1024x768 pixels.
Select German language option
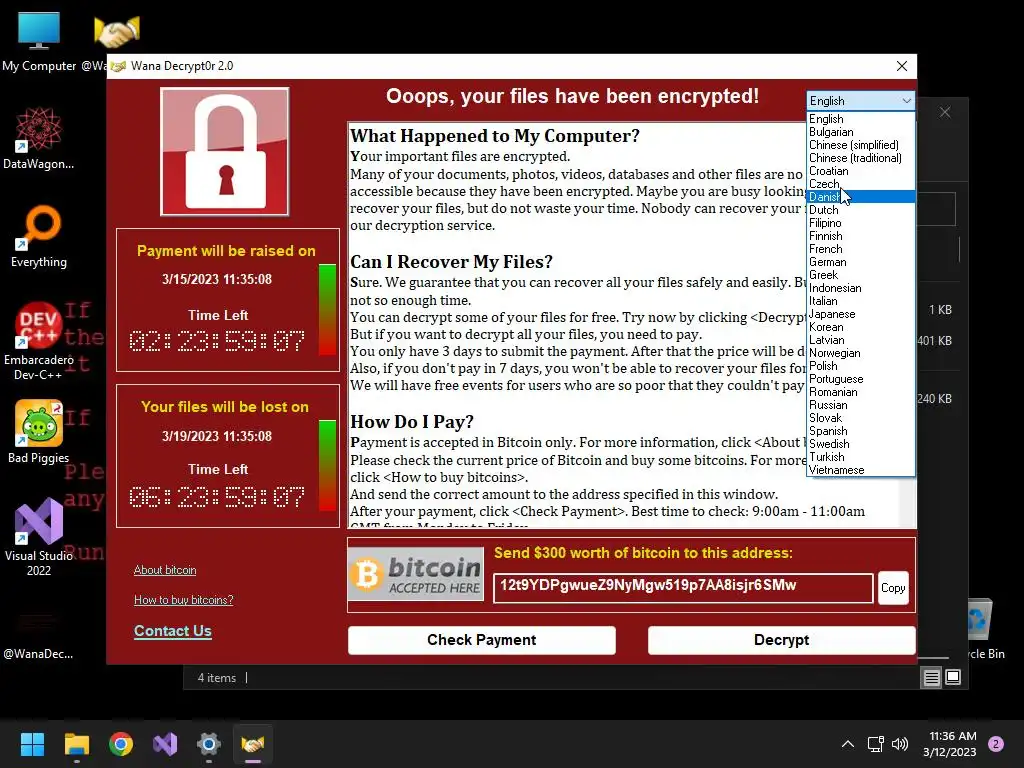click(x=861, y=262)
